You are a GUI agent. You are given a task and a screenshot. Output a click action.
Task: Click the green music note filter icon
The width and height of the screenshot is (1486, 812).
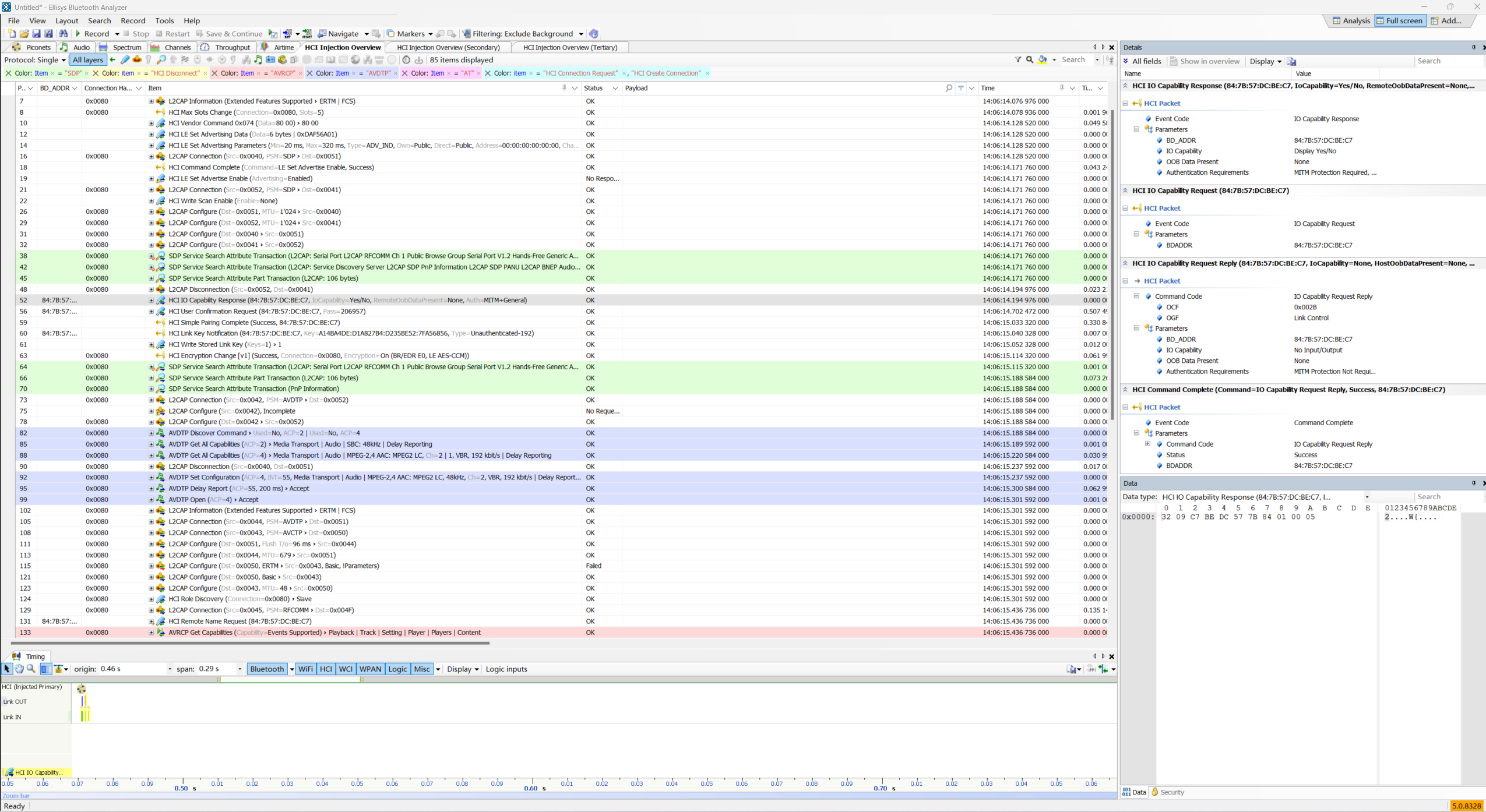tap(258, 59)
